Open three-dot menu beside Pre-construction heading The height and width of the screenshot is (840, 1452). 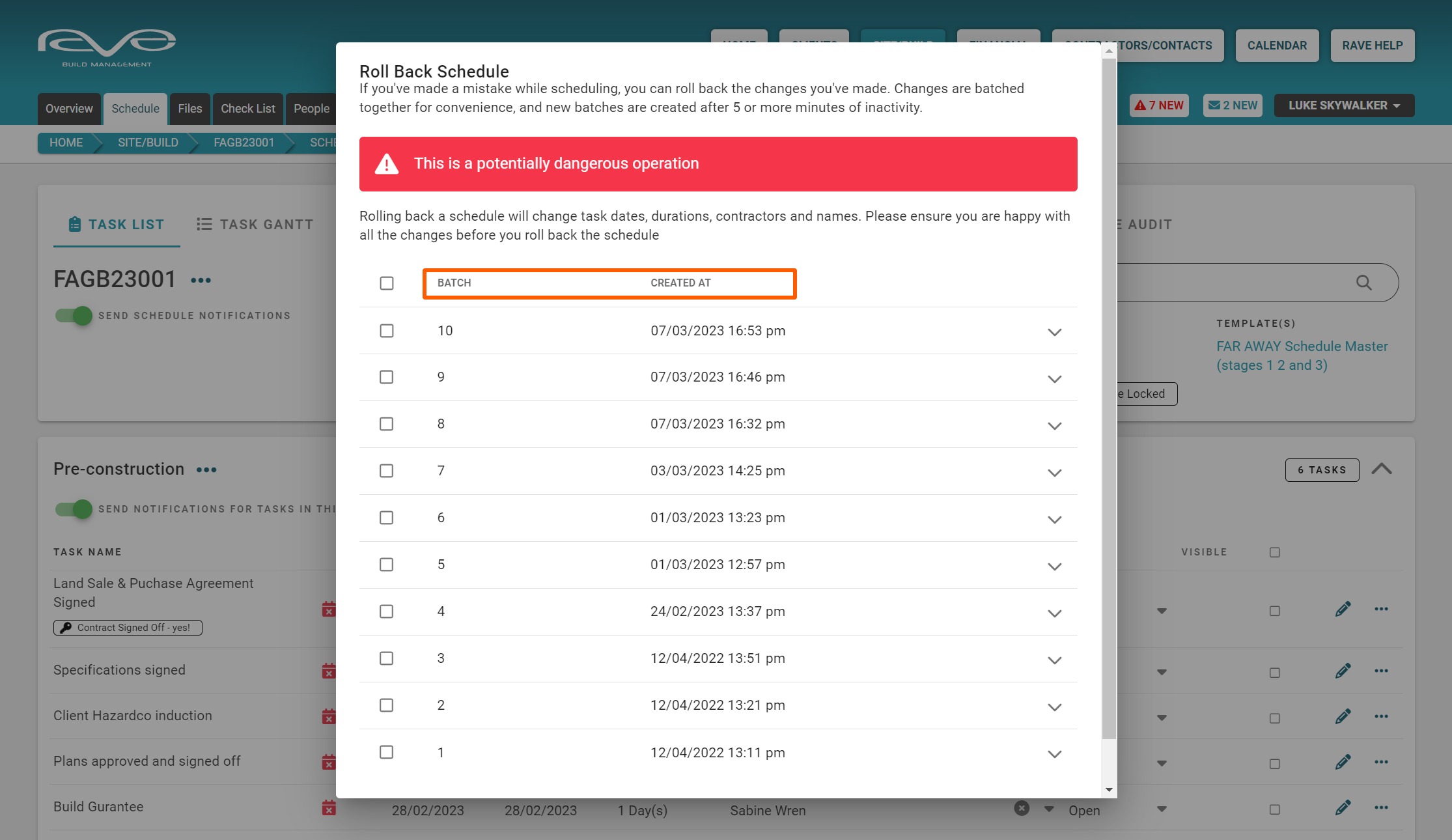206,470
